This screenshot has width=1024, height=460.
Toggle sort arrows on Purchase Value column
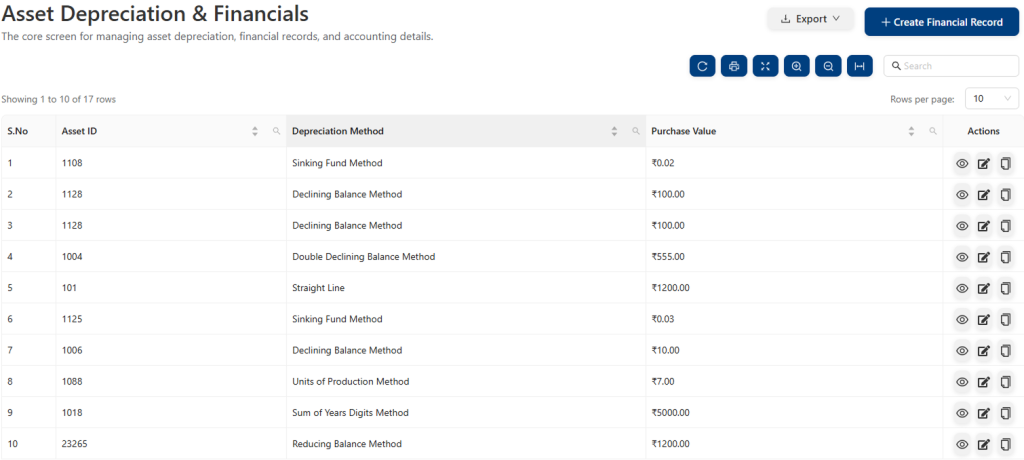pyautogui.click(x=911, y=131)
